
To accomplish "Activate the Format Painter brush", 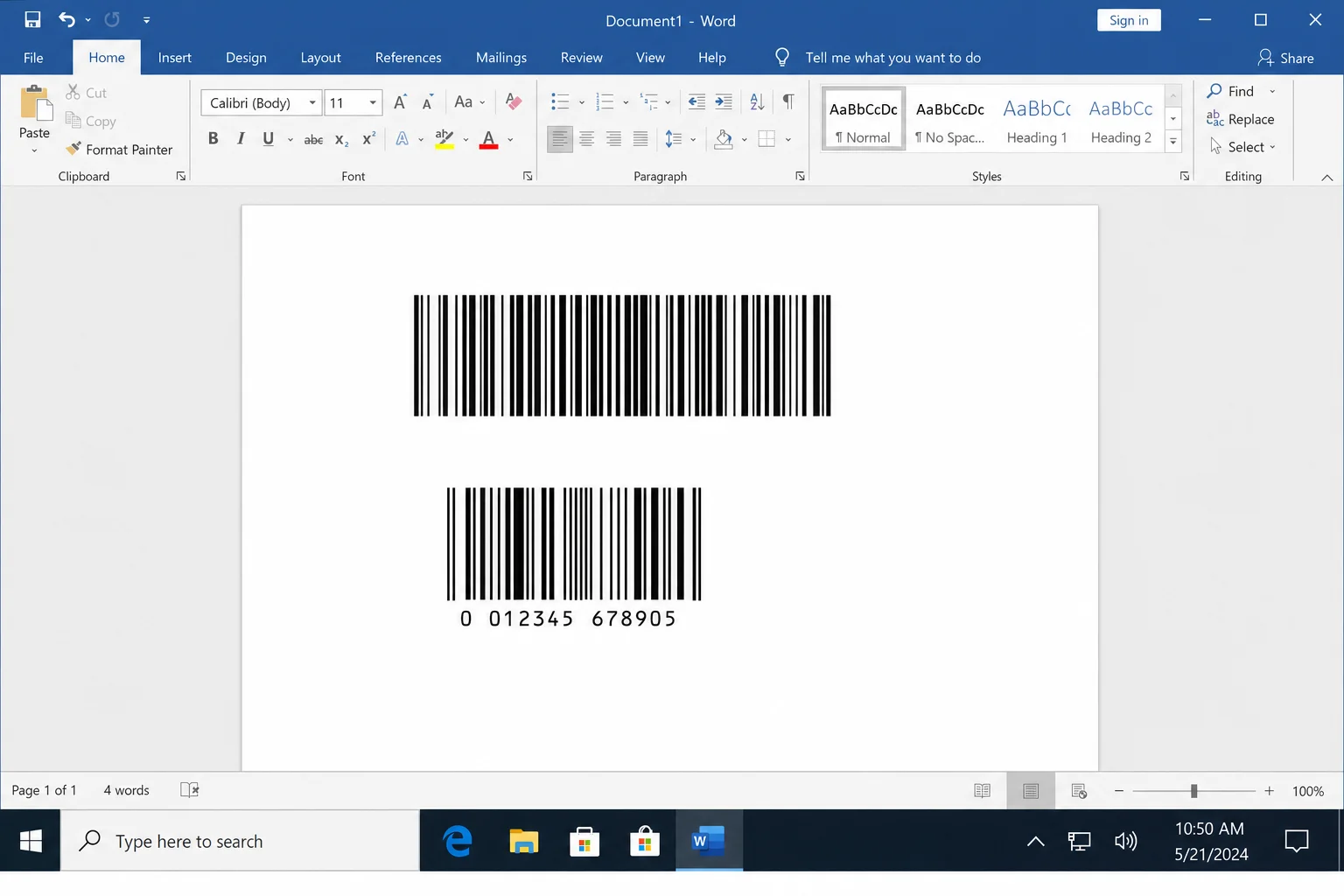I will (120, 150).
